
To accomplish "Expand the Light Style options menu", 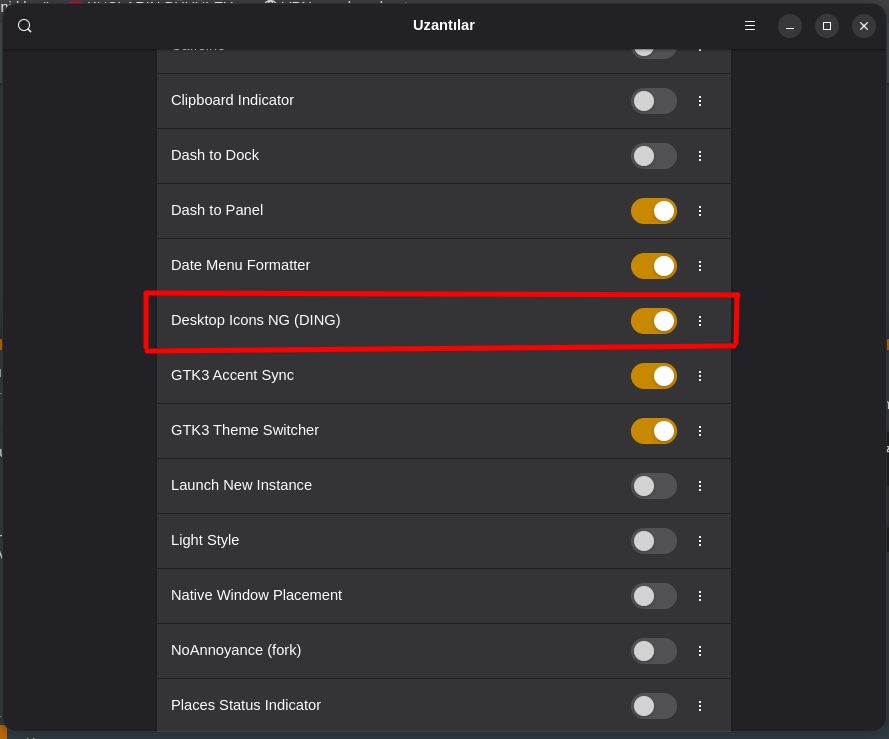I will [700, 541].
